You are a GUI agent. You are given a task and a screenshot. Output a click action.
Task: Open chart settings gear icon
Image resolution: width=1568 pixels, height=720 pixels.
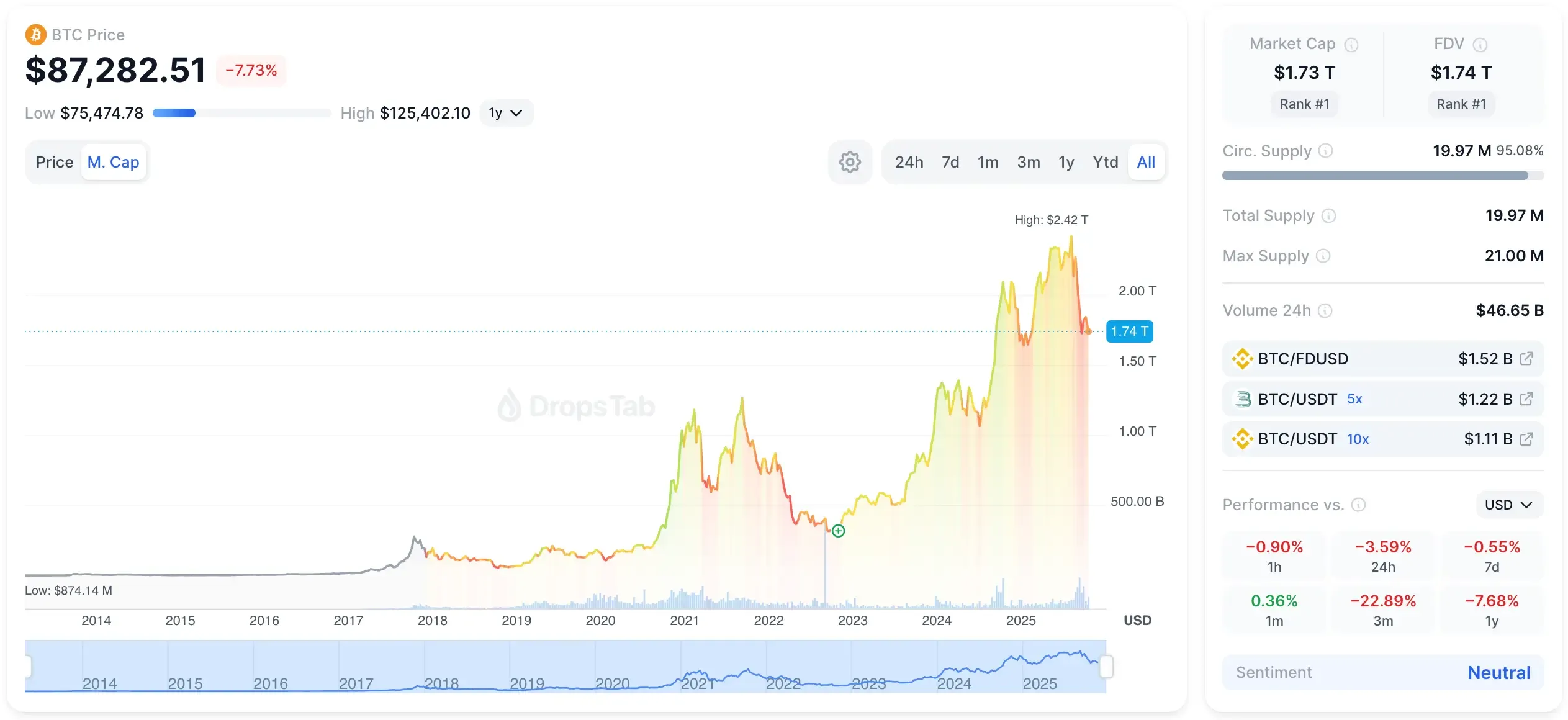coord(850,162)
